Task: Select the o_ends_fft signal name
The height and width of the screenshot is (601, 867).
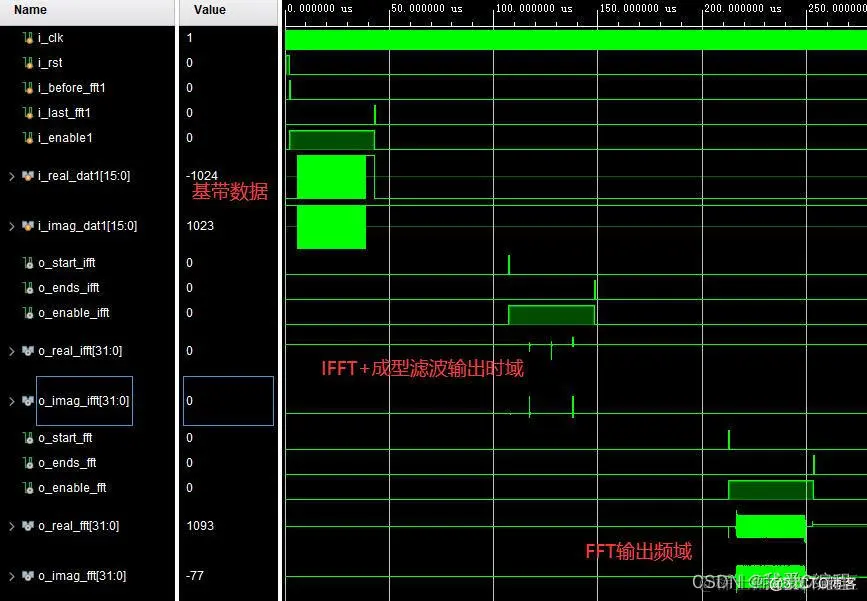Action: [x=67, y=462]
